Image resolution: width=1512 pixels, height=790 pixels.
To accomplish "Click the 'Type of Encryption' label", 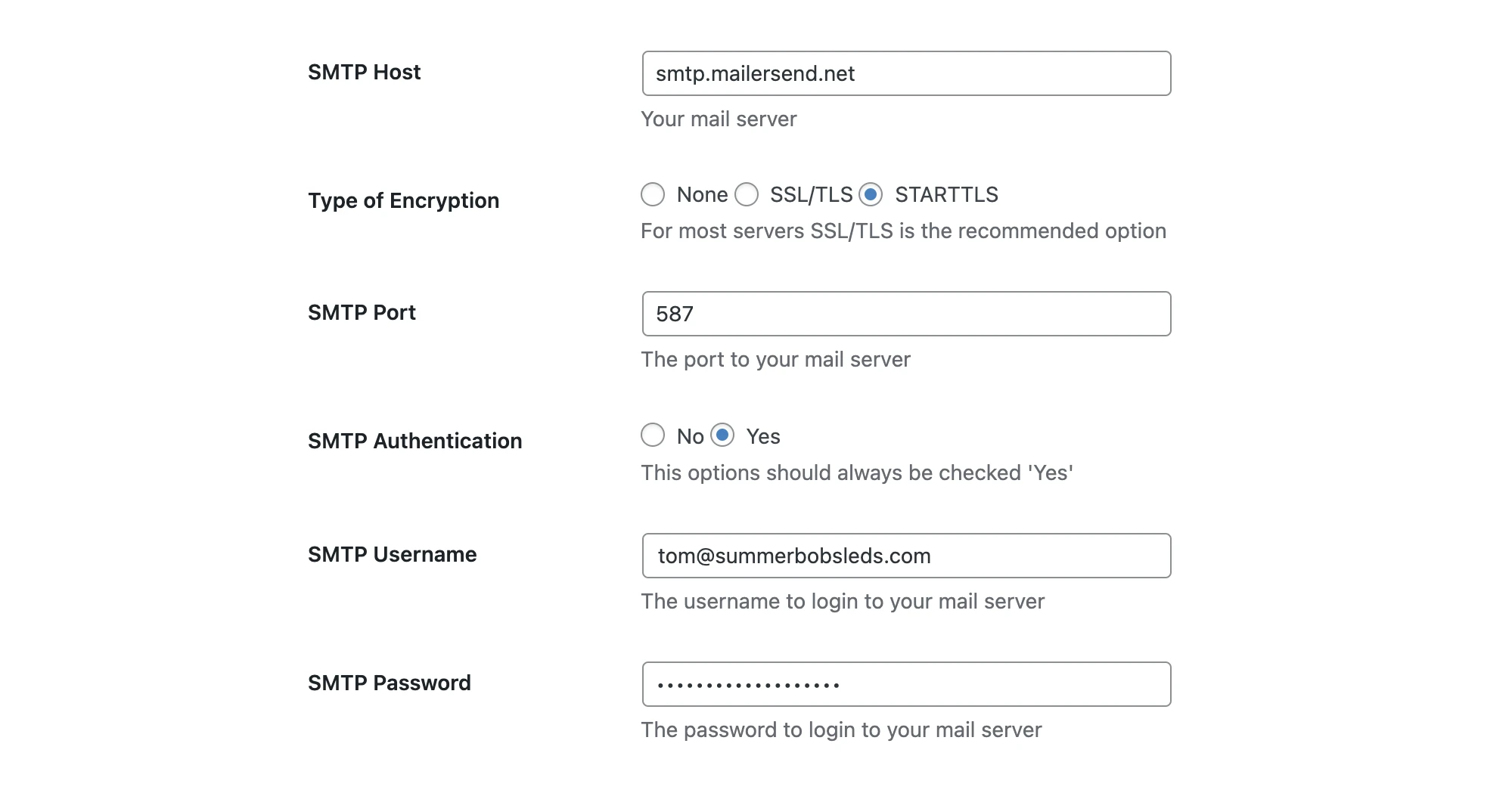I will click(x=403, y=200).
